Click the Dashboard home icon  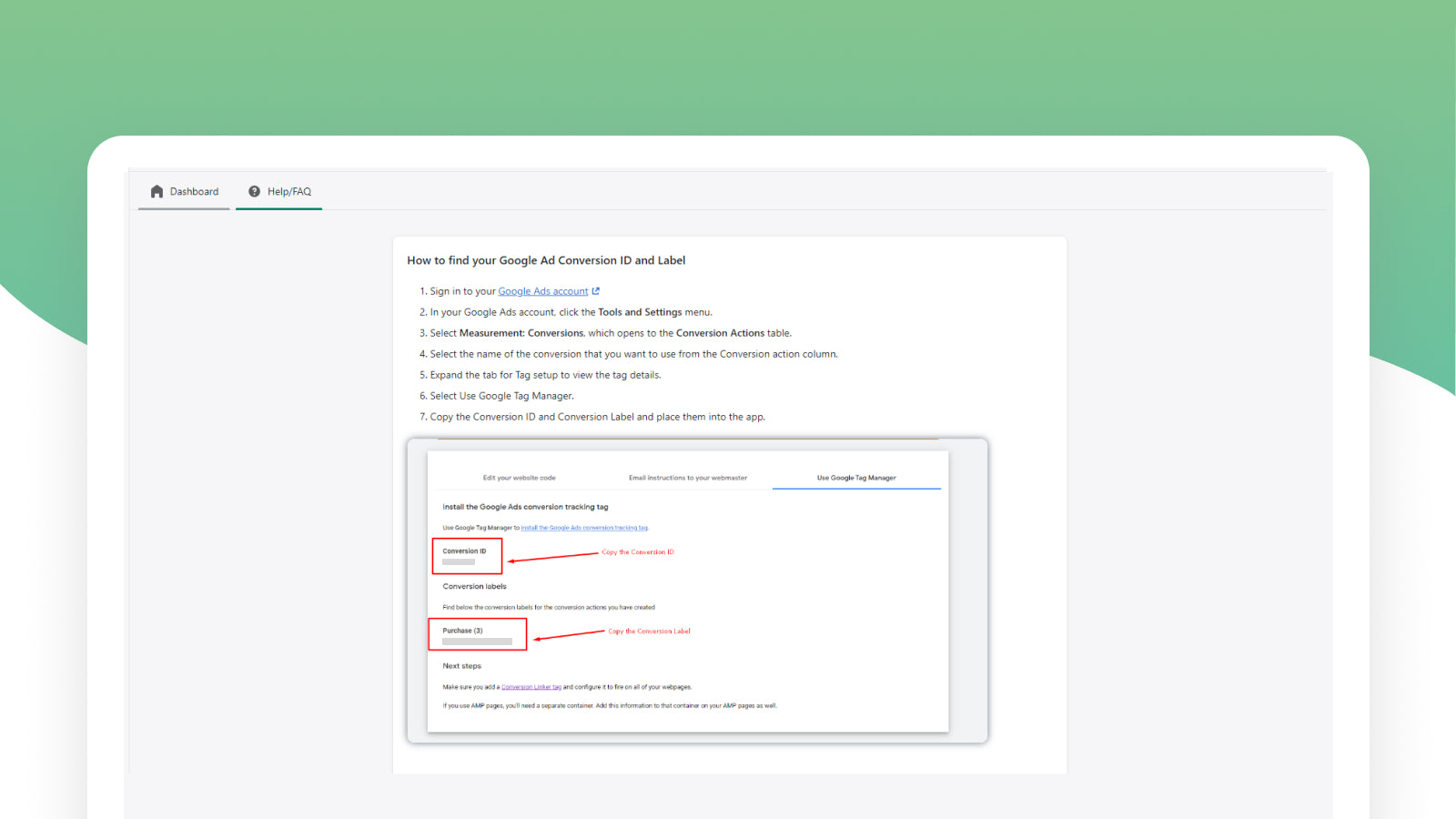coord(157,191)
